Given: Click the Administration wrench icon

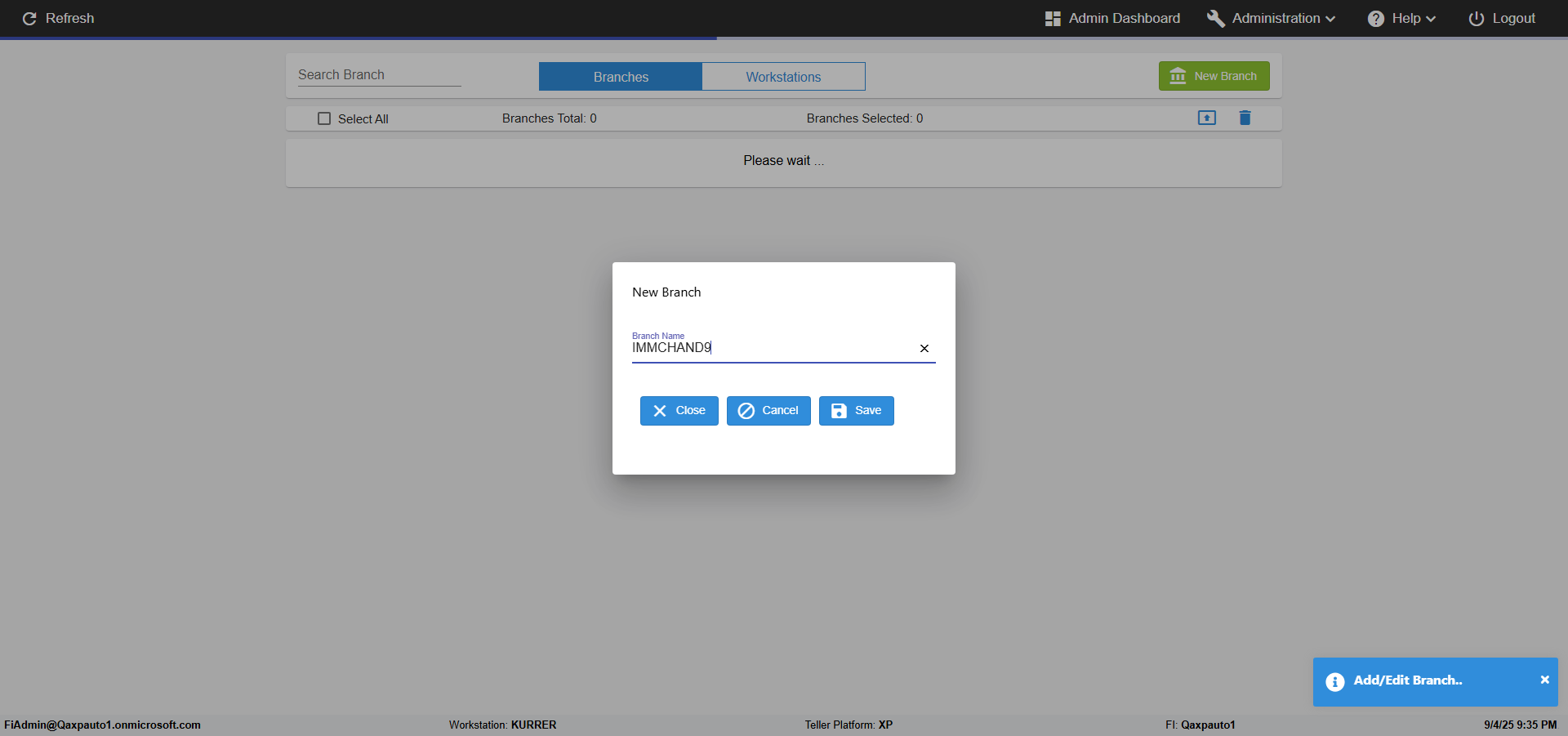Looking at the screenshot, I should coord(1216,18).
